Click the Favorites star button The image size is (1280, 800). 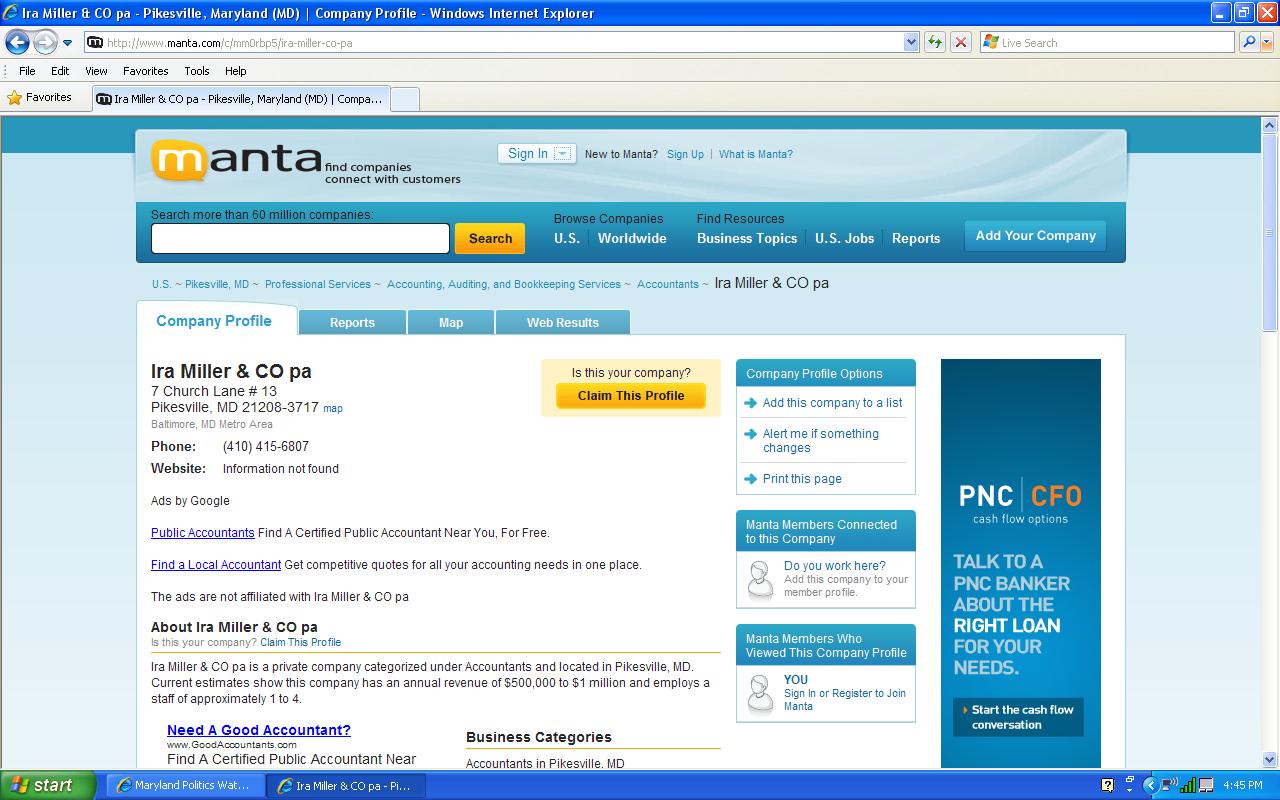[x=40, y=97]
